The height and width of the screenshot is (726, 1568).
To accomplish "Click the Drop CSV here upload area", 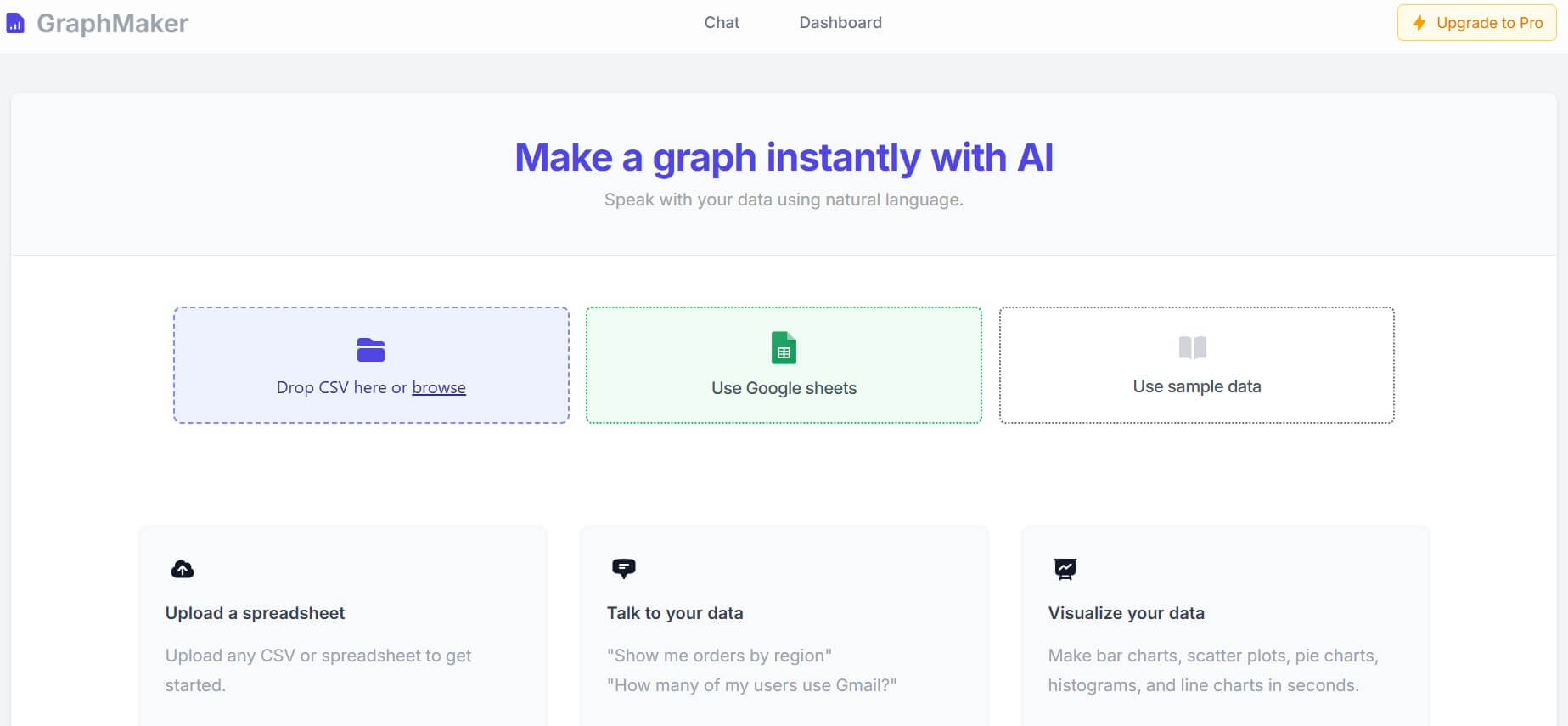I will coord(371,365).
